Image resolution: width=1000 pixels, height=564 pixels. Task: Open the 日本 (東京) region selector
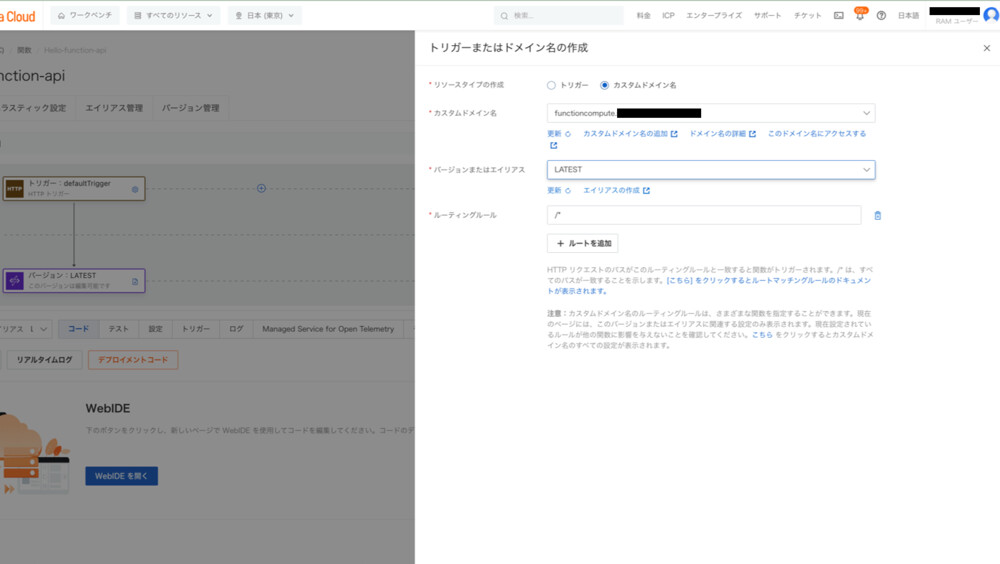[x=264, y=16]
